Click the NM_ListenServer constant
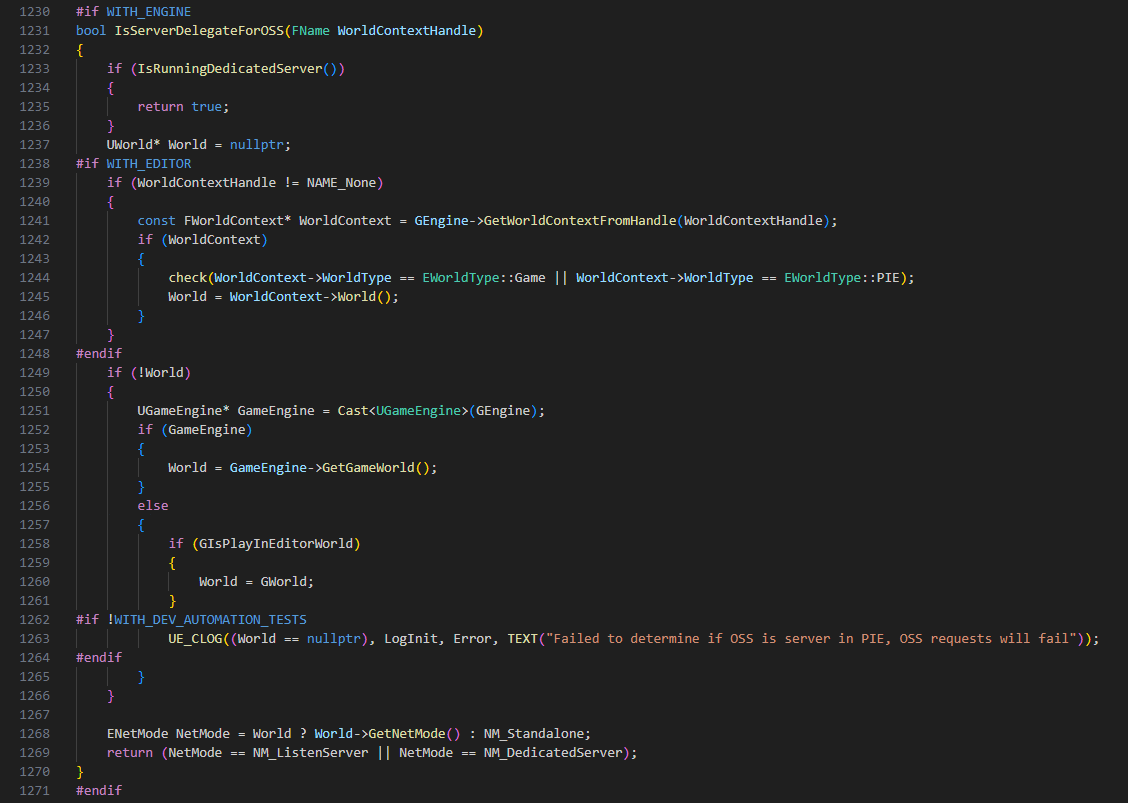This screenshot has height=803, width=1128. (311, 753)
